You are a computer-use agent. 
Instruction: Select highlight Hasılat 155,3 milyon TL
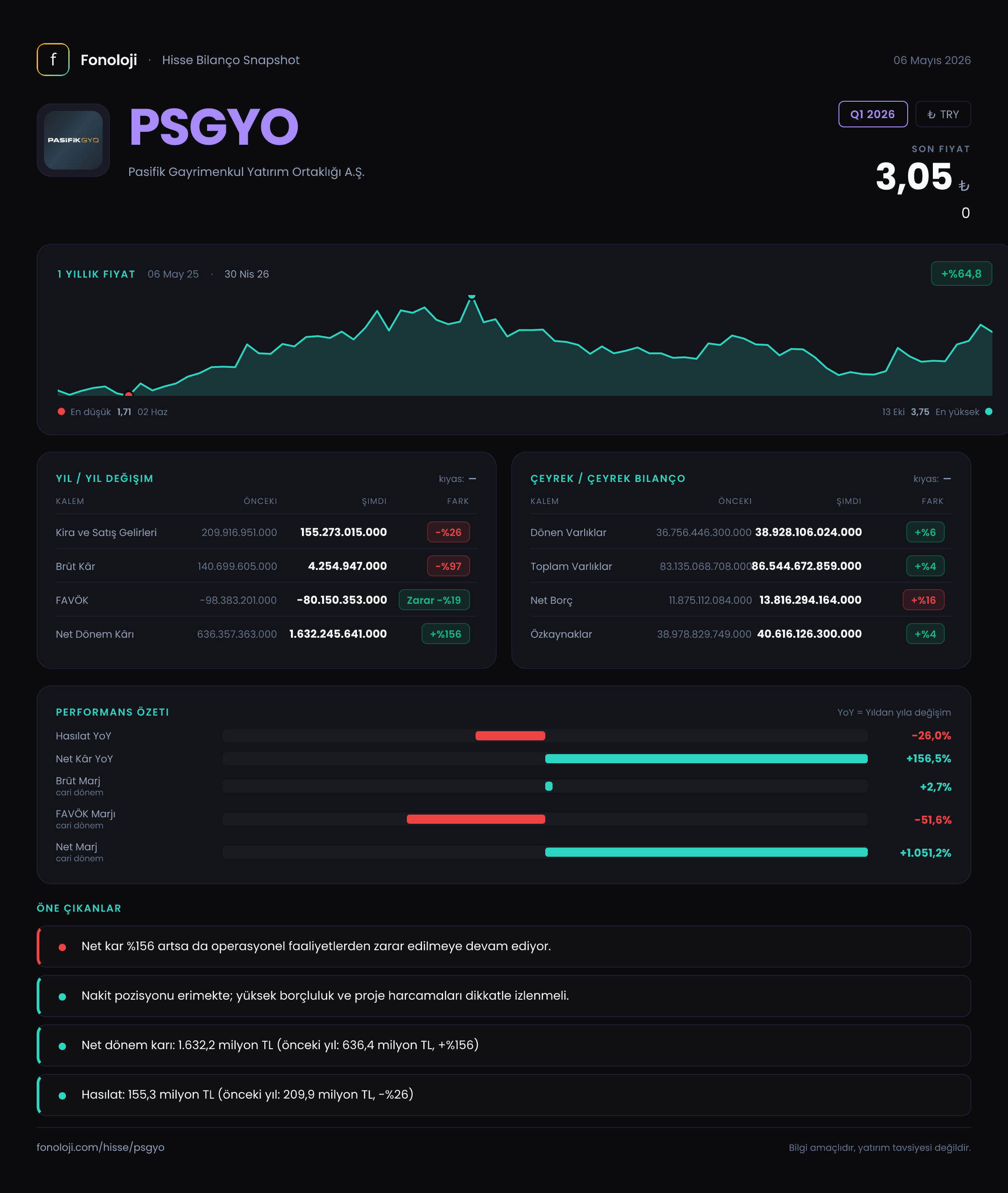click(x=504, y=1094)
